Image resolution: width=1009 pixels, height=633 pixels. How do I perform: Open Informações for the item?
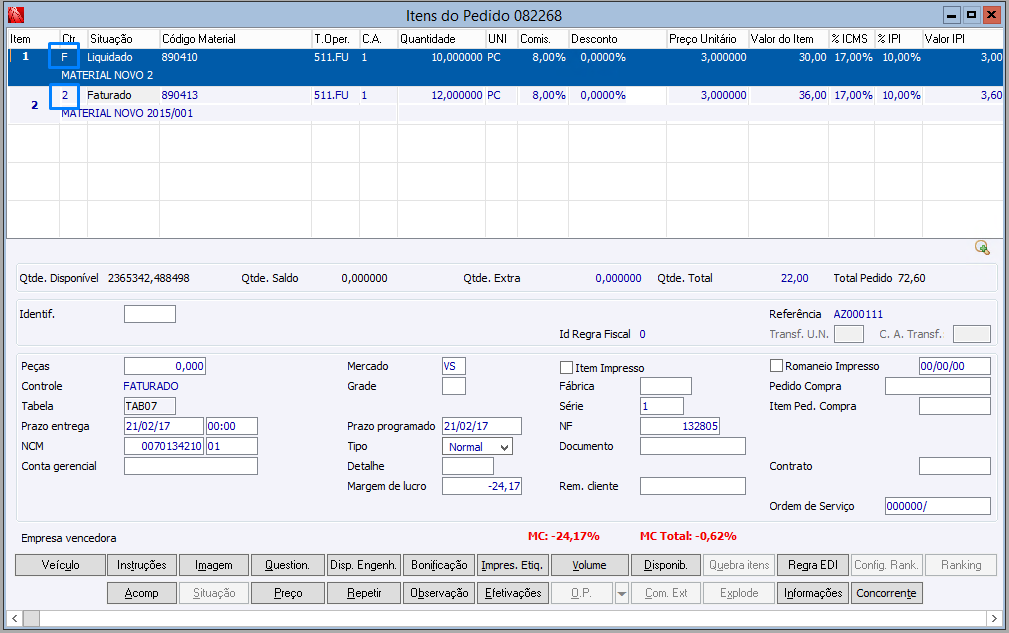(x=812, y=593)
